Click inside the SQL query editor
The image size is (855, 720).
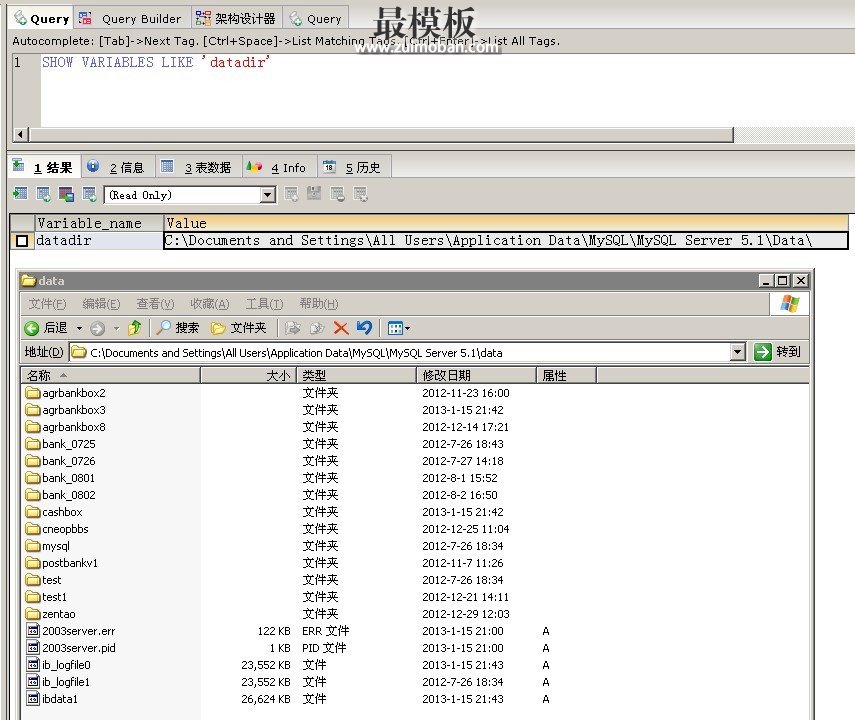tap(447, 90)
